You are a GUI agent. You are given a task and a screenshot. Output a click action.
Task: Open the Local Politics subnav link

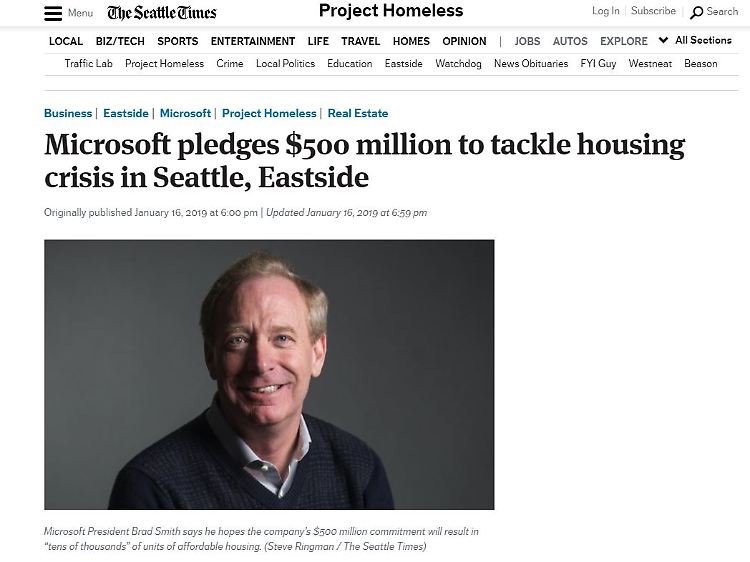point(285,63)
